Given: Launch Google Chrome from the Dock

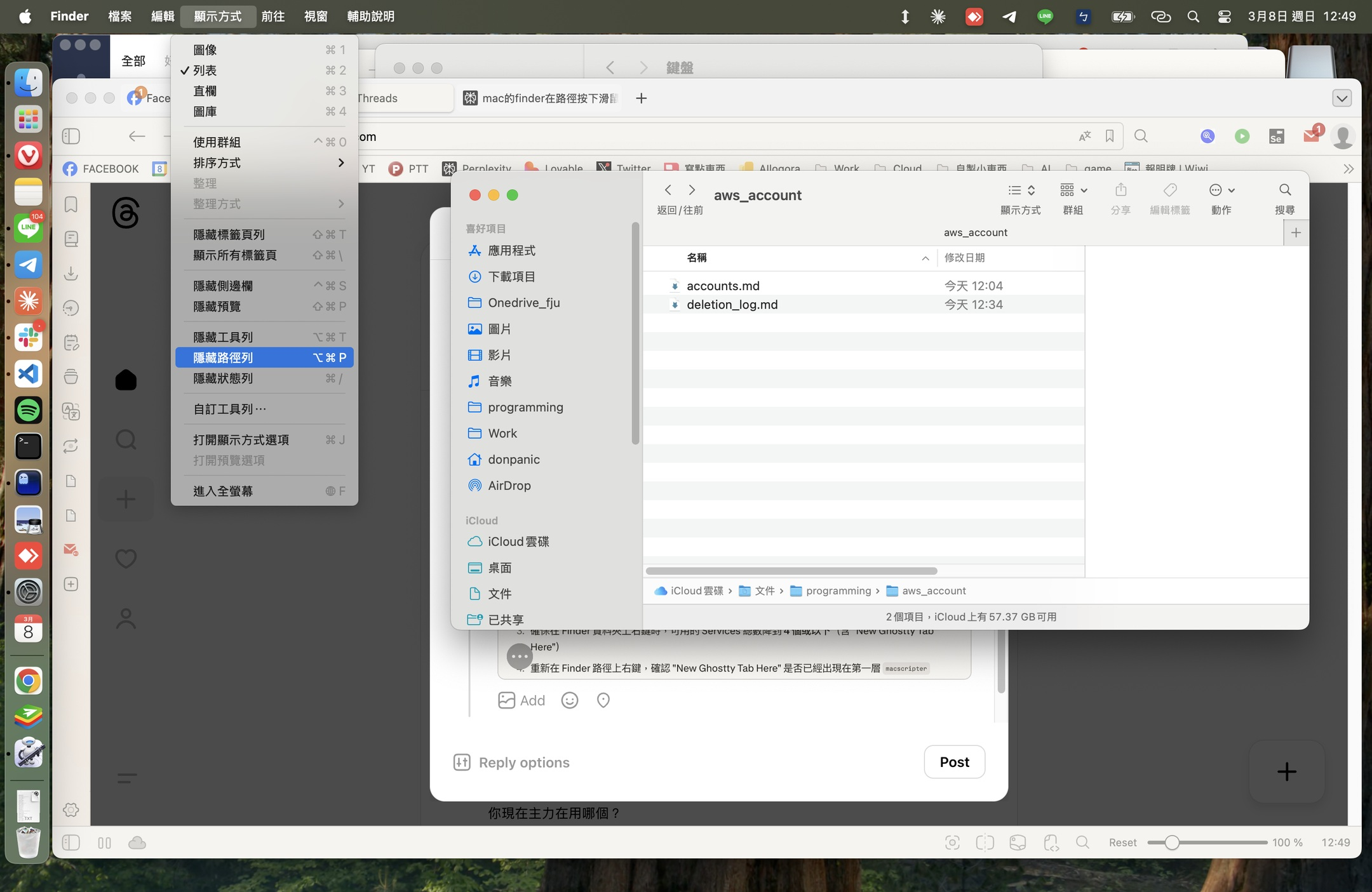Looking at the screenshot, I should click(x=28, y=681).
